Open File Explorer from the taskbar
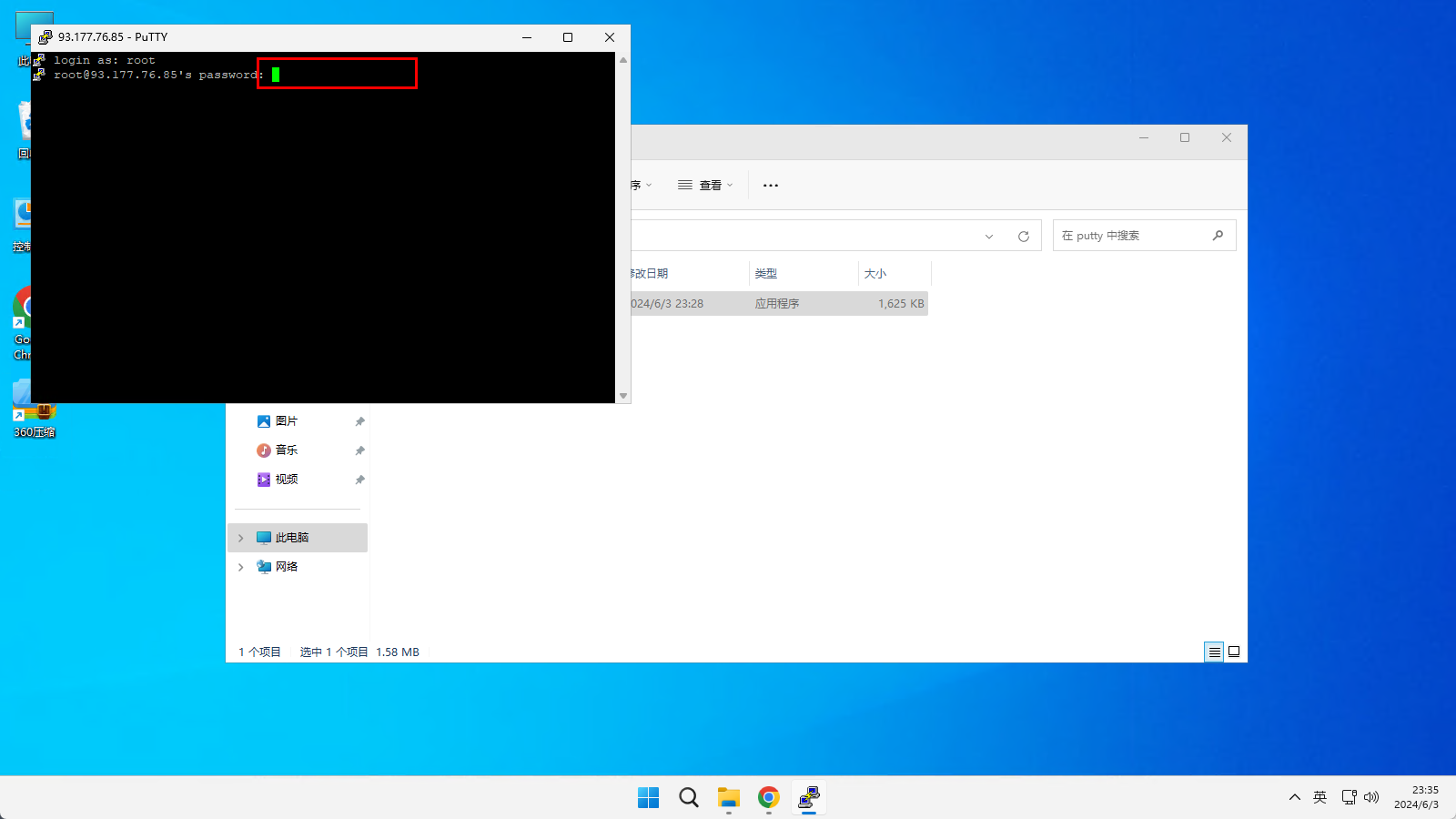This screenshot has height=819, width=1456. [x=729, y=798]
